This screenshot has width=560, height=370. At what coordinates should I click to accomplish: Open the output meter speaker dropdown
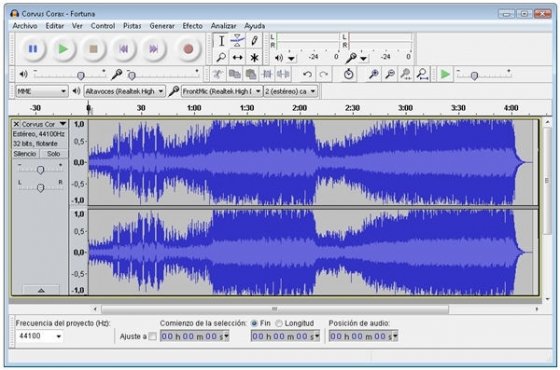[291, 58]
